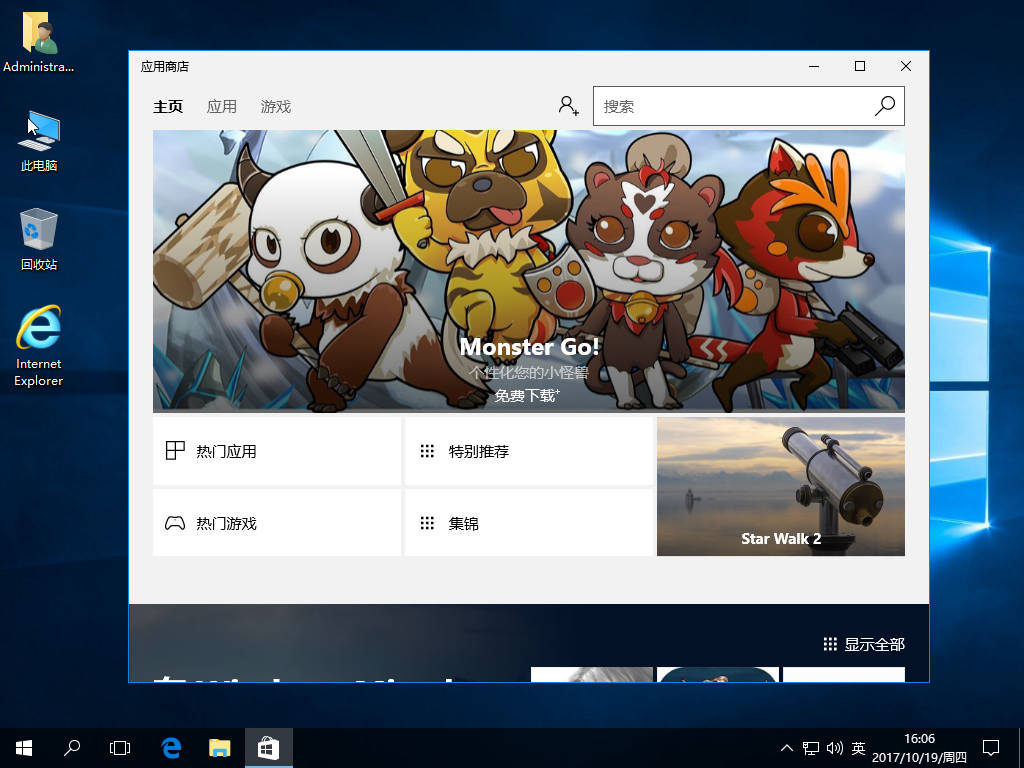
Task: Click 显示全部 to show all
Action: [x=864, y=645]
